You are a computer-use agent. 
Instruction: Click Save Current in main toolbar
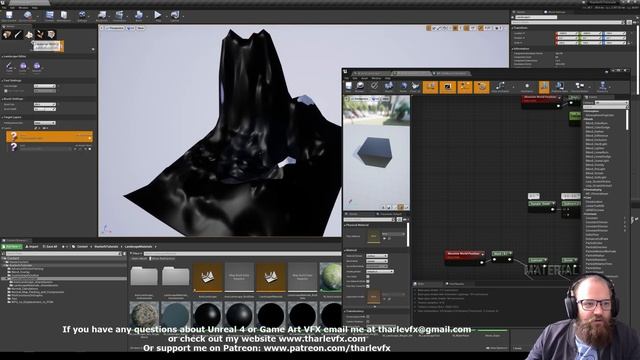click(x=9, y=16)
